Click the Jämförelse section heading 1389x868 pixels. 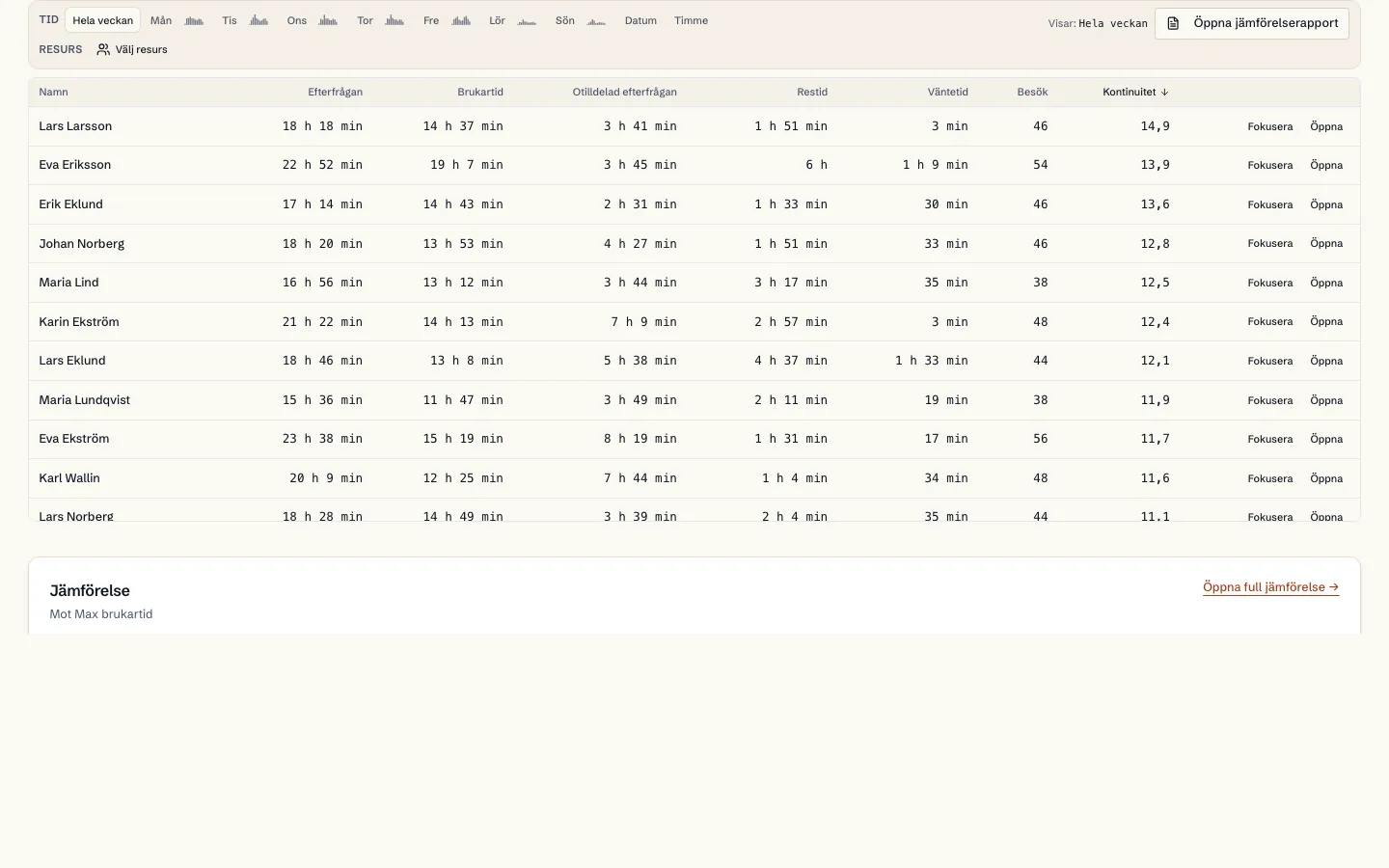click(90, 590)
